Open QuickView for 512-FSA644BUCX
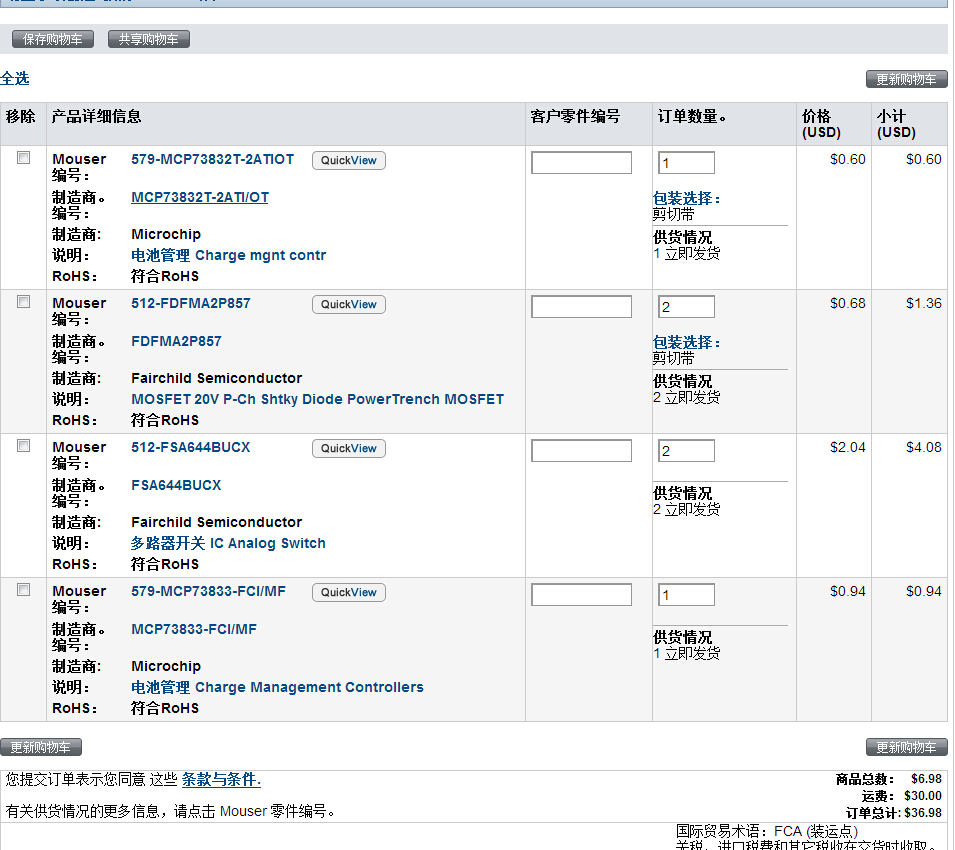The height and width of the screenshot is (850, 955). (349, 449)
